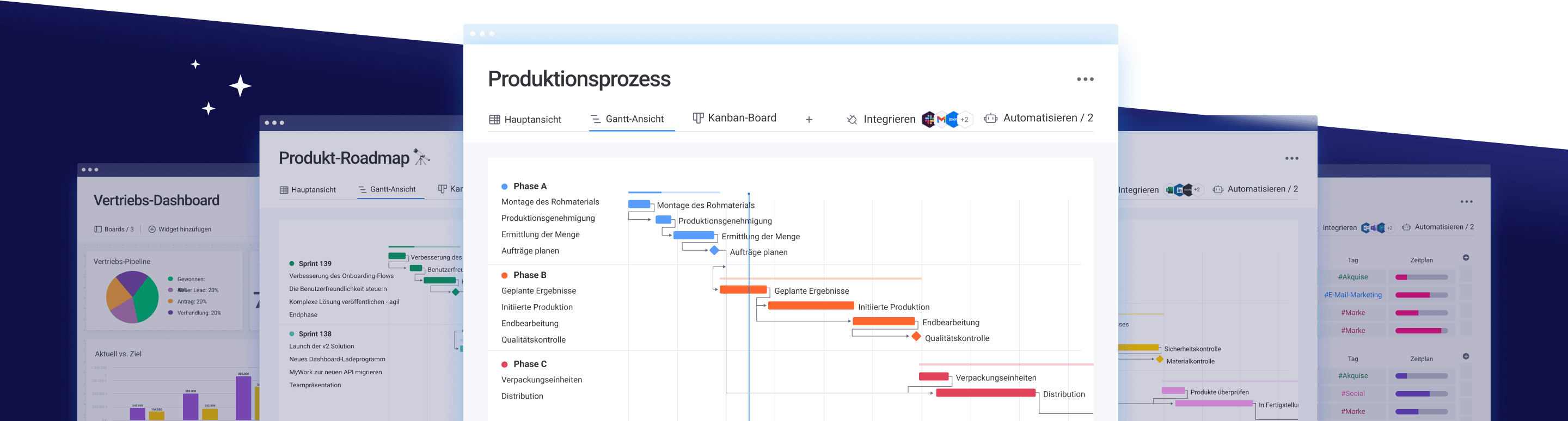Click the Qualitätskontrolle milestone diamond

[x=916, y=337]
